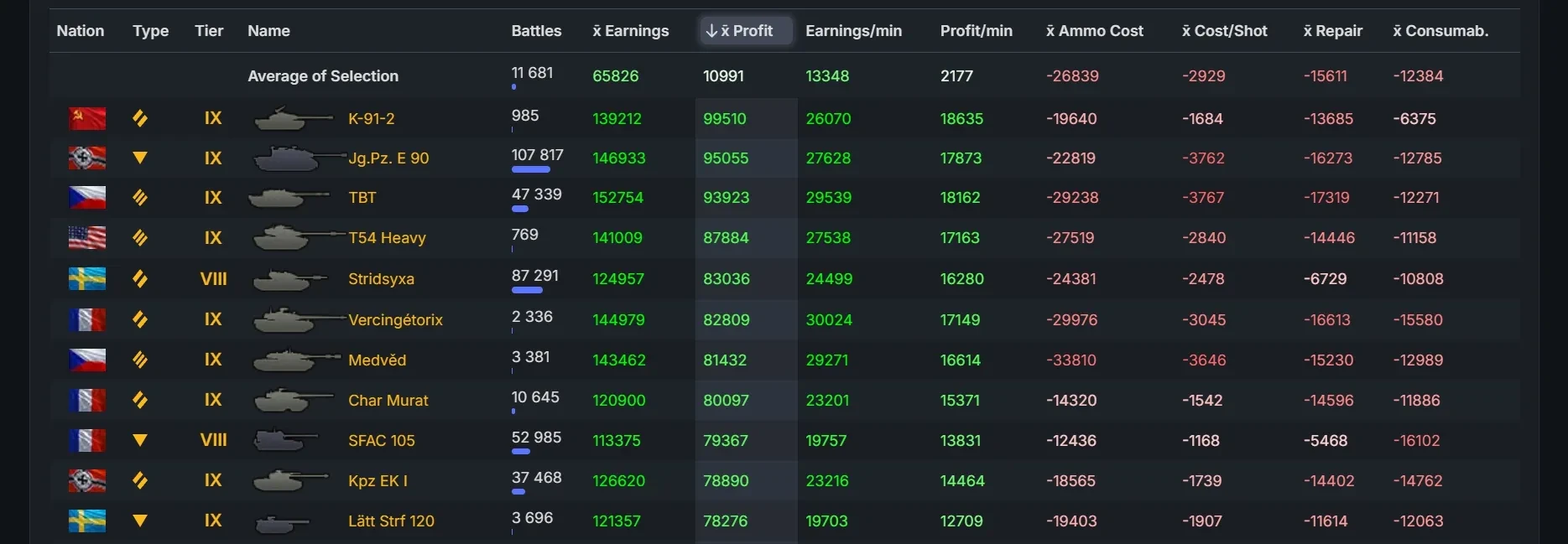Screen dimensions: 1568x544
Task: Sort table by x̄ Profit column
Action: tap(740, 31)
